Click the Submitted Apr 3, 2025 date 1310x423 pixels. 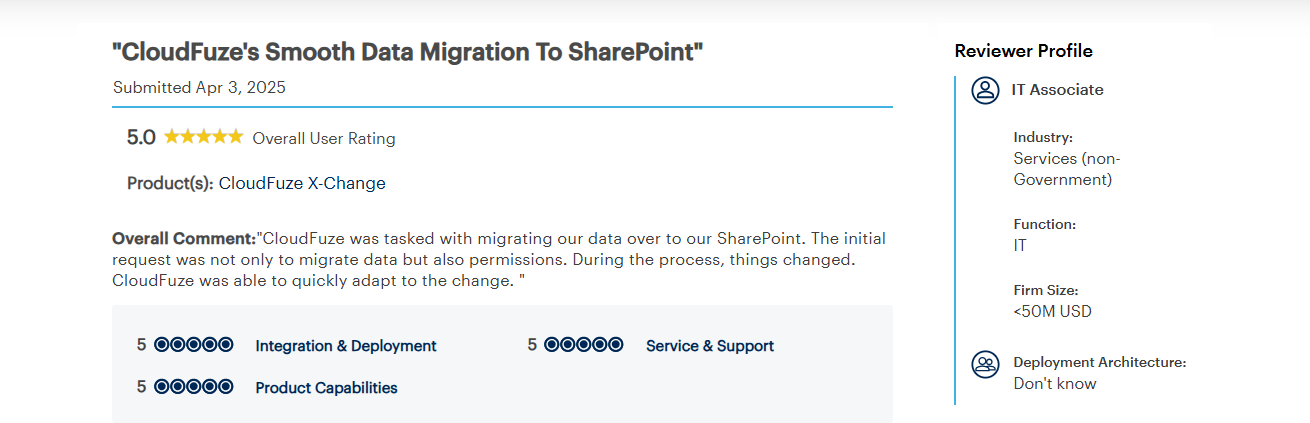(x=200, y=87)
